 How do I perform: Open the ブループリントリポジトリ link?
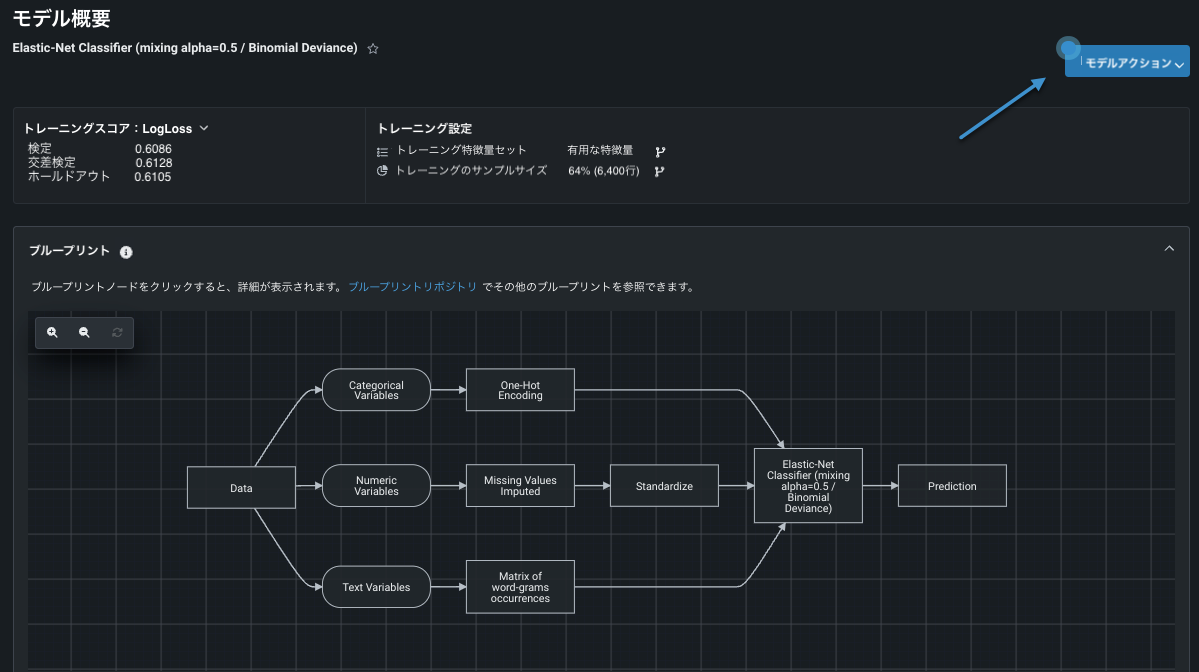pyautogui.click(x=412, y=287)
